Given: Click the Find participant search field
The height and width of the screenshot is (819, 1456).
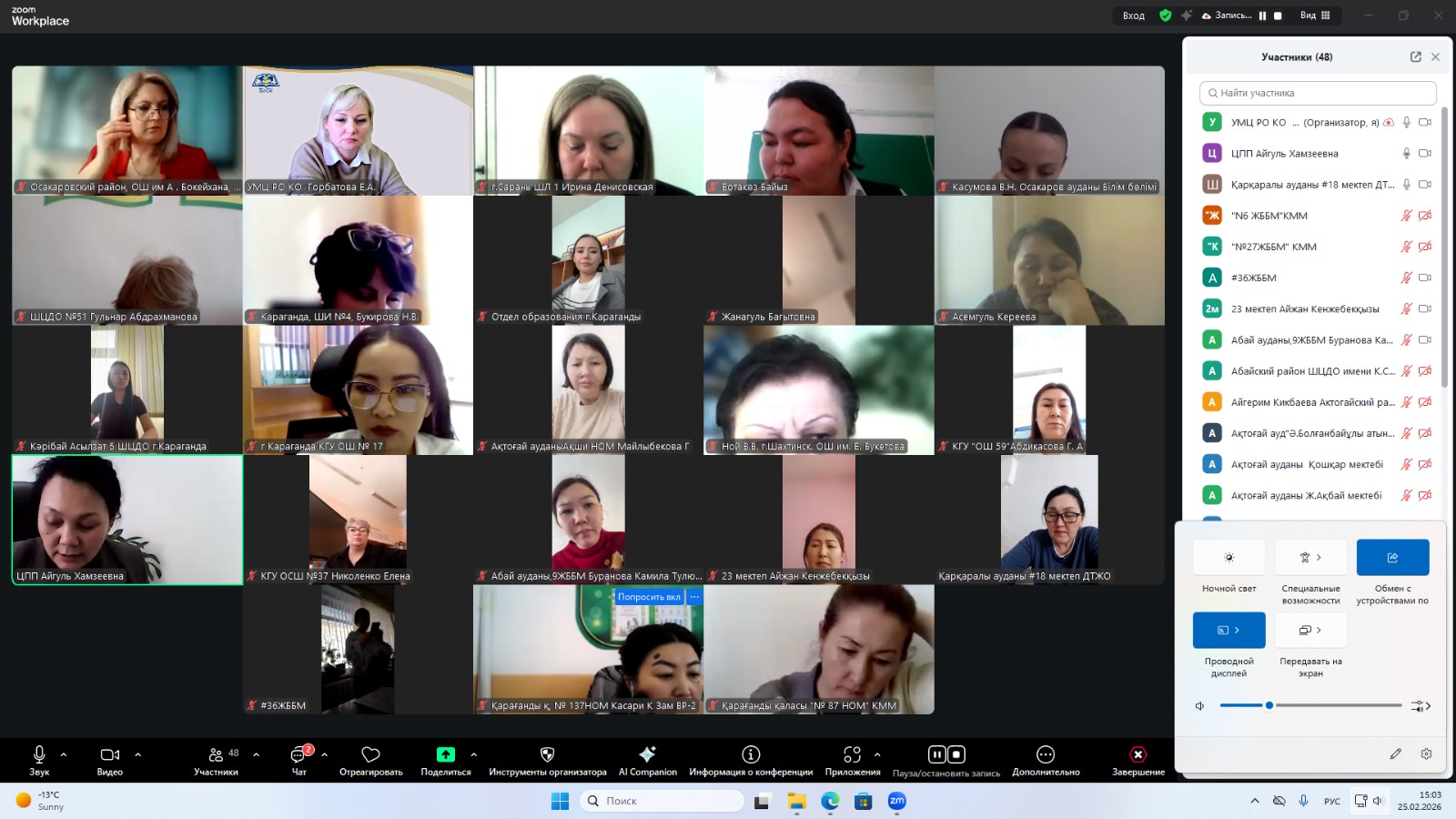Looking at the screenshot, I should (1318, 93).
